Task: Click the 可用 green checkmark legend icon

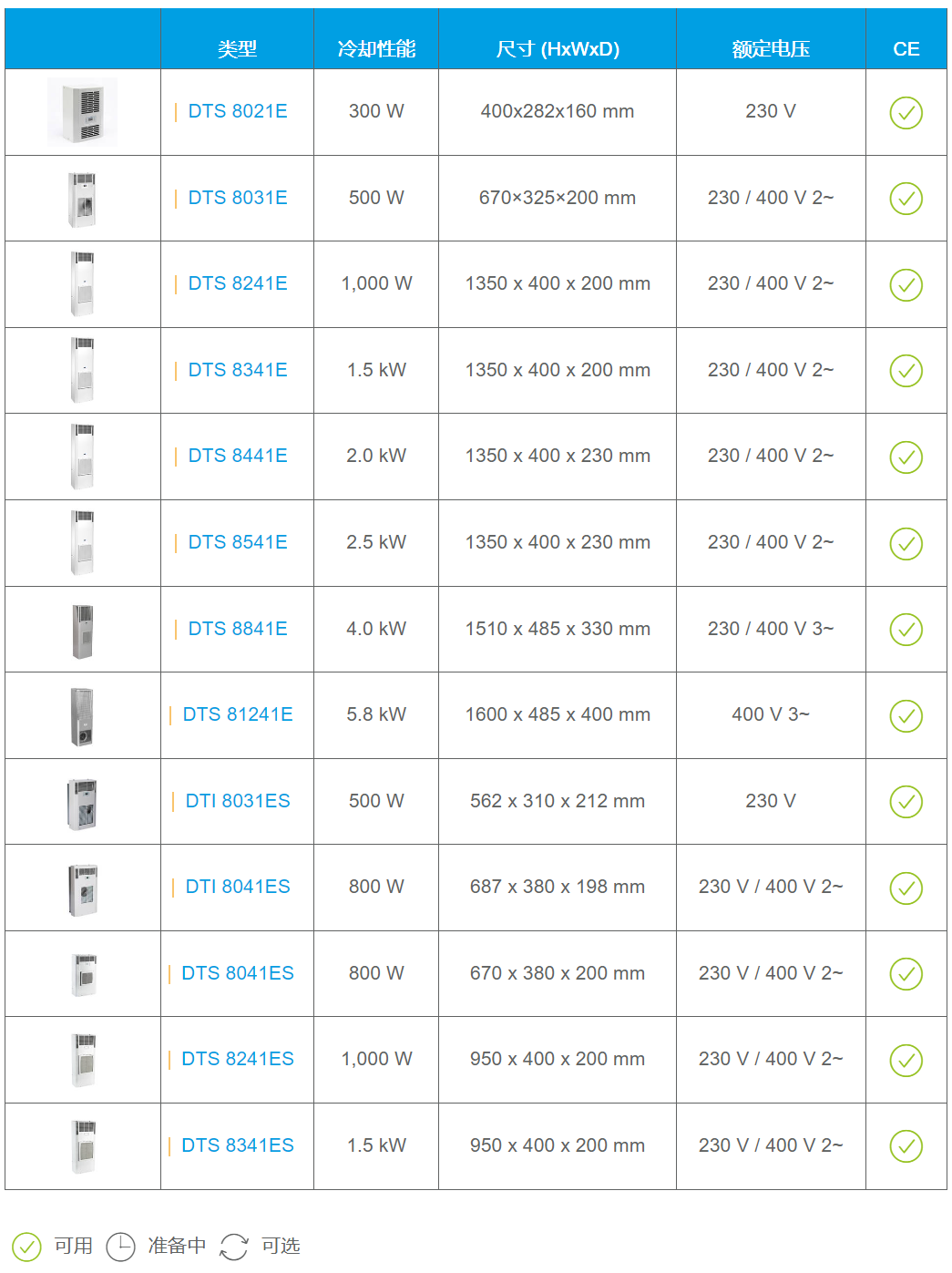Action: pyautogui.click(x=26, y=1247)
